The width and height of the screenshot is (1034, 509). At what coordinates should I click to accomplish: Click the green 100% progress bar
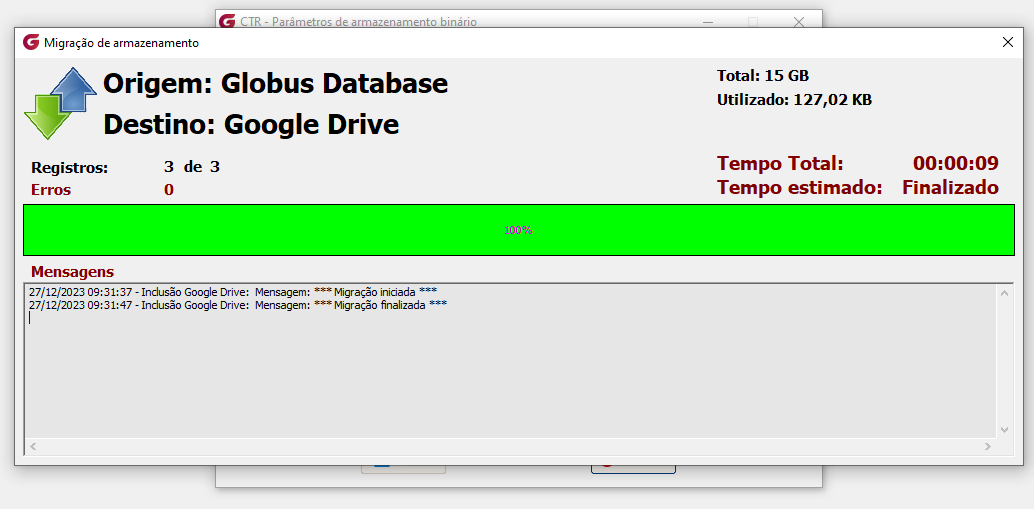point(518,230)
